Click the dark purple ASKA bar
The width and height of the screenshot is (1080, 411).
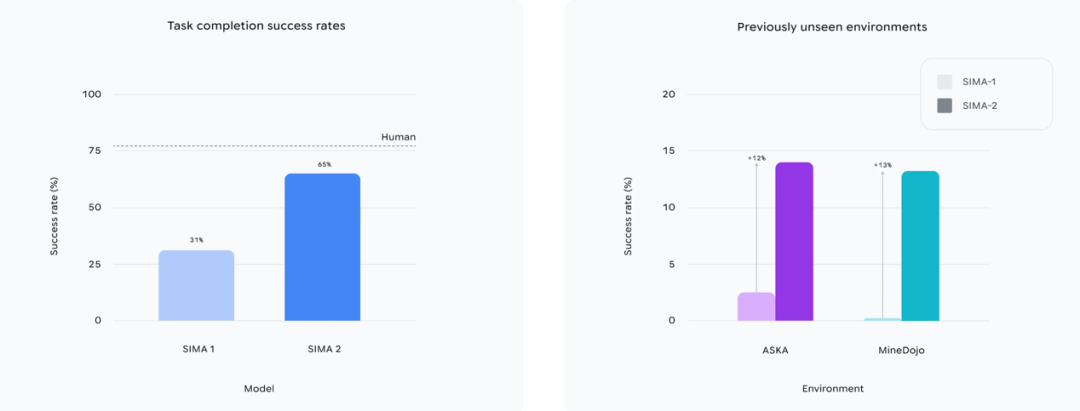coord(794,241)
